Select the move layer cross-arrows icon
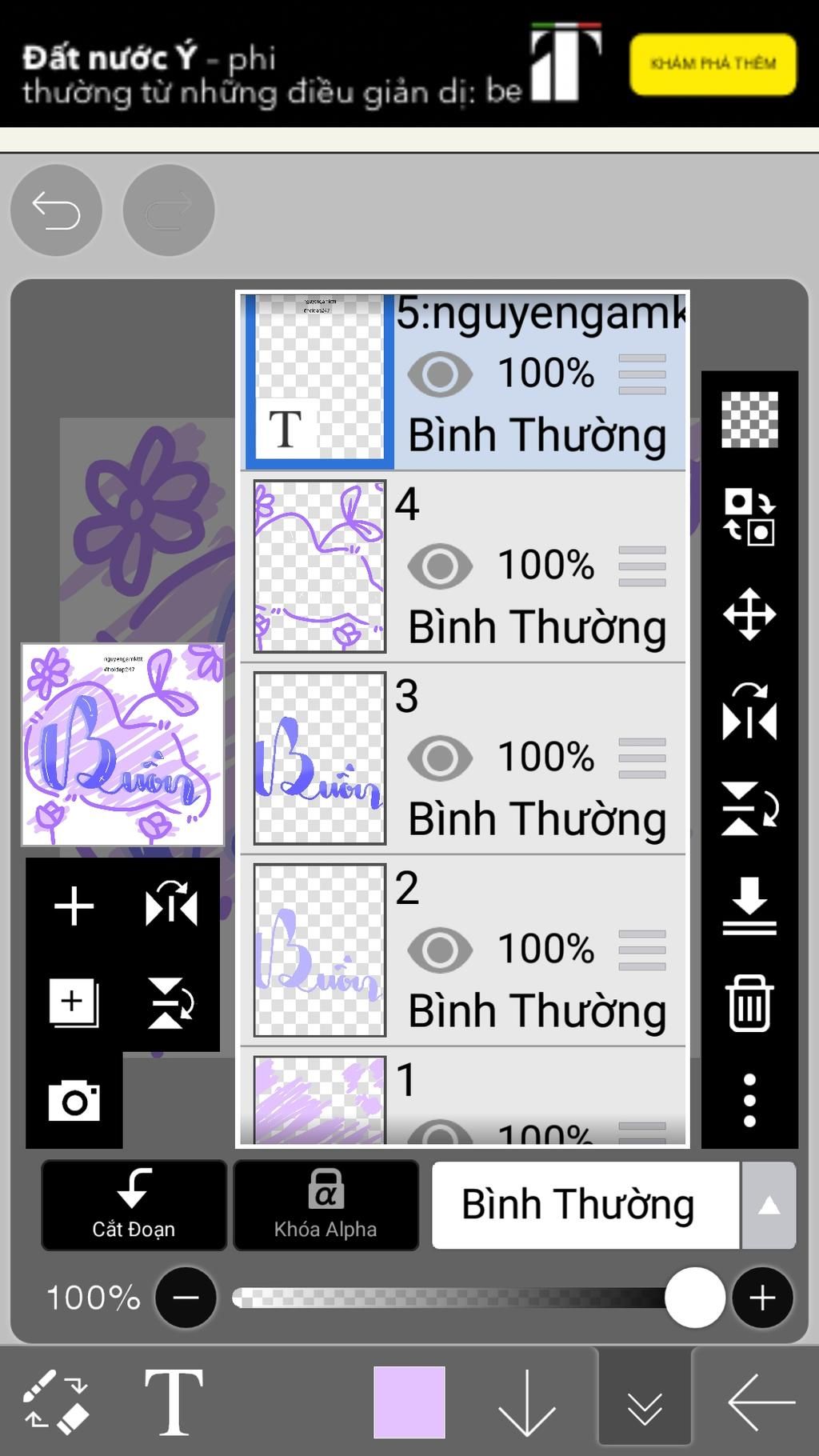 tap(749, 614)
